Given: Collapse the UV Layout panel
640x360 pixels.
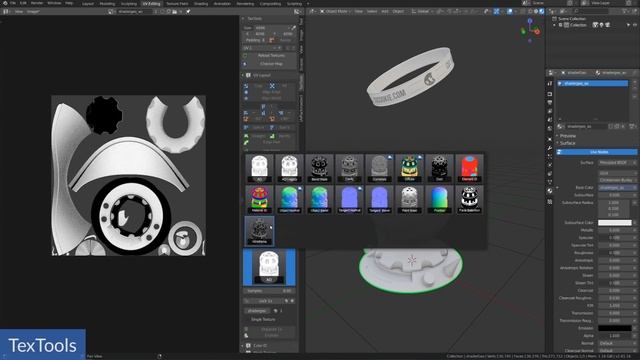Looking at the screenshot, I should (261, 75).
